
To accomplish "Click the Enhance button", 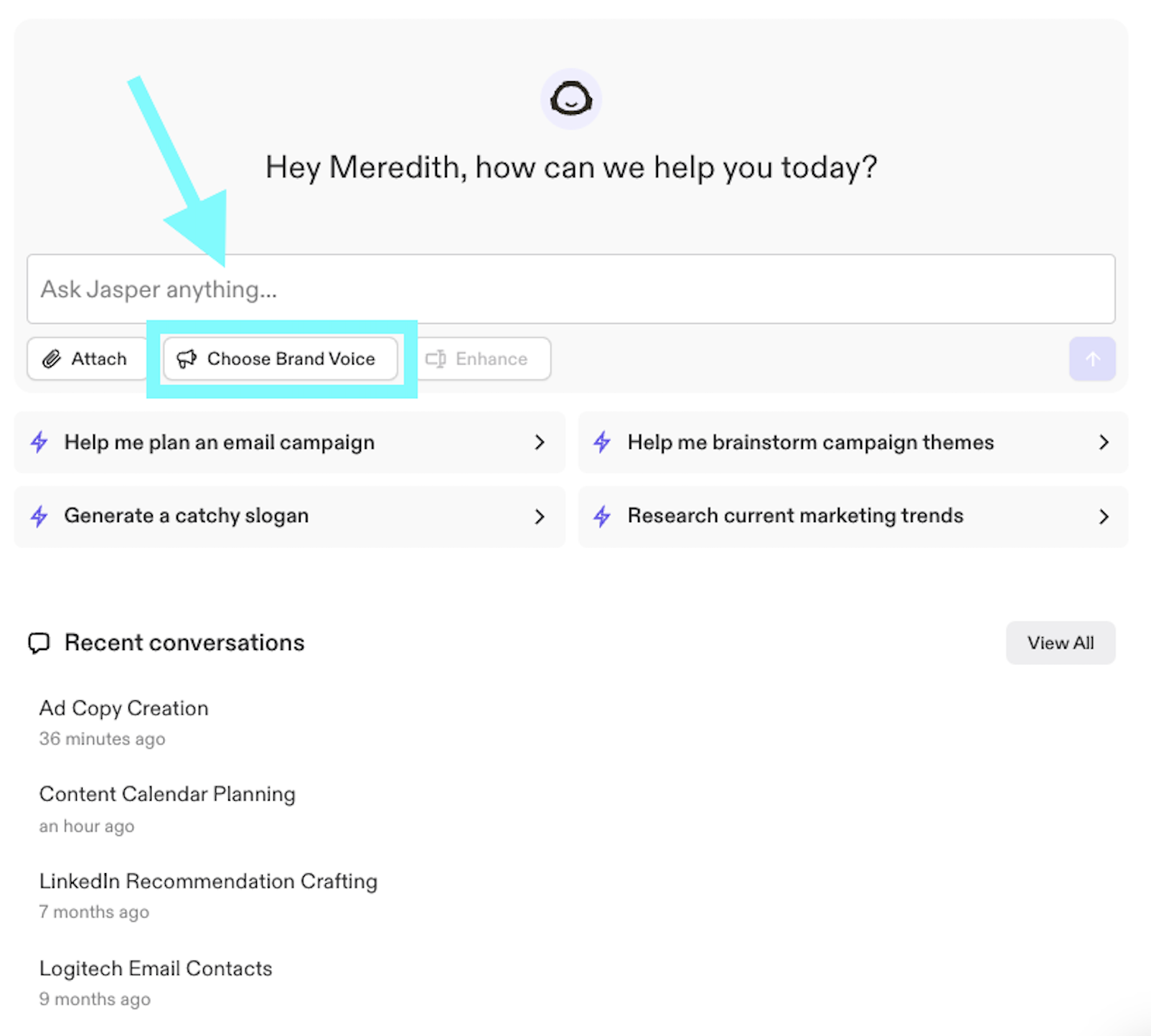I will pyautogui.click(x=482, y=359).
